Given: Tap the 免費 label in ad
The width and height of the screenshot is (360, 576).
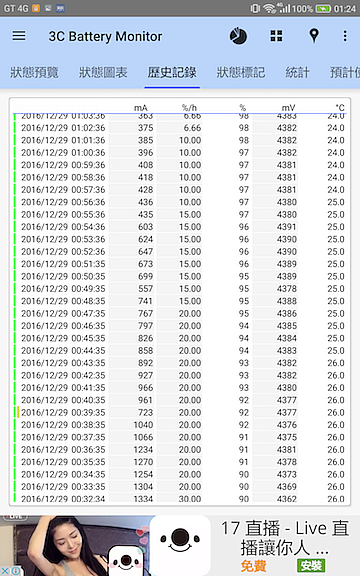Looking at the screenshot, I should (x=253, y=566).
